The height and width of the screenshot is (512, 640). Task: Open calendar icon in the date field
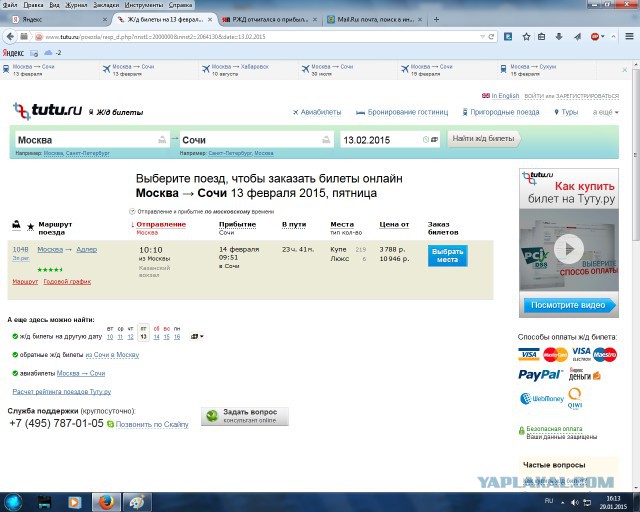pyautogui.click(x=435, y=140)
